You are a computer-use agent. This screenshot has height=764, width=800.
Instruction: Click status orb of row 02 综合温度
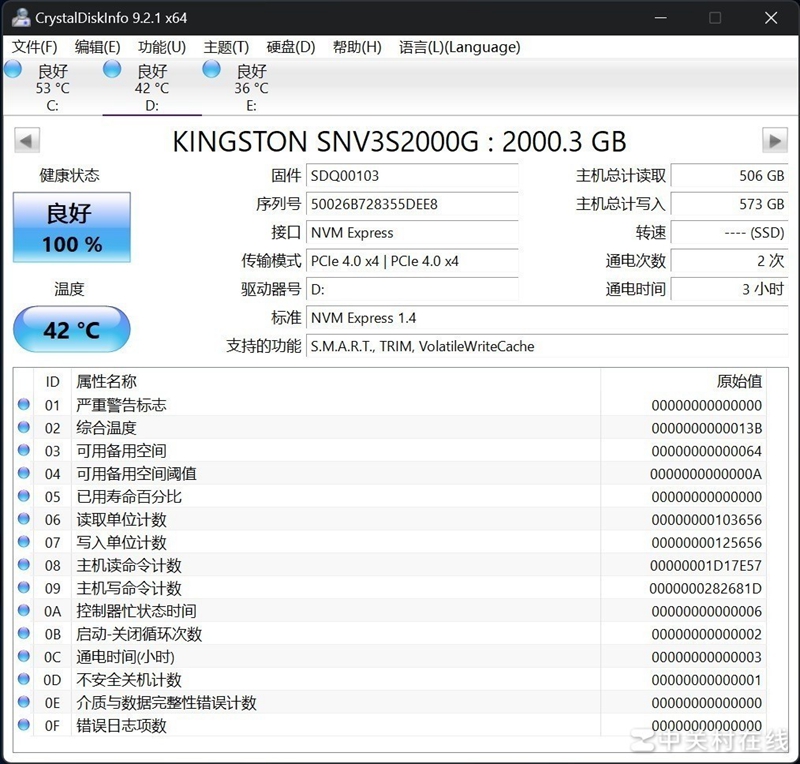point(23,427)
